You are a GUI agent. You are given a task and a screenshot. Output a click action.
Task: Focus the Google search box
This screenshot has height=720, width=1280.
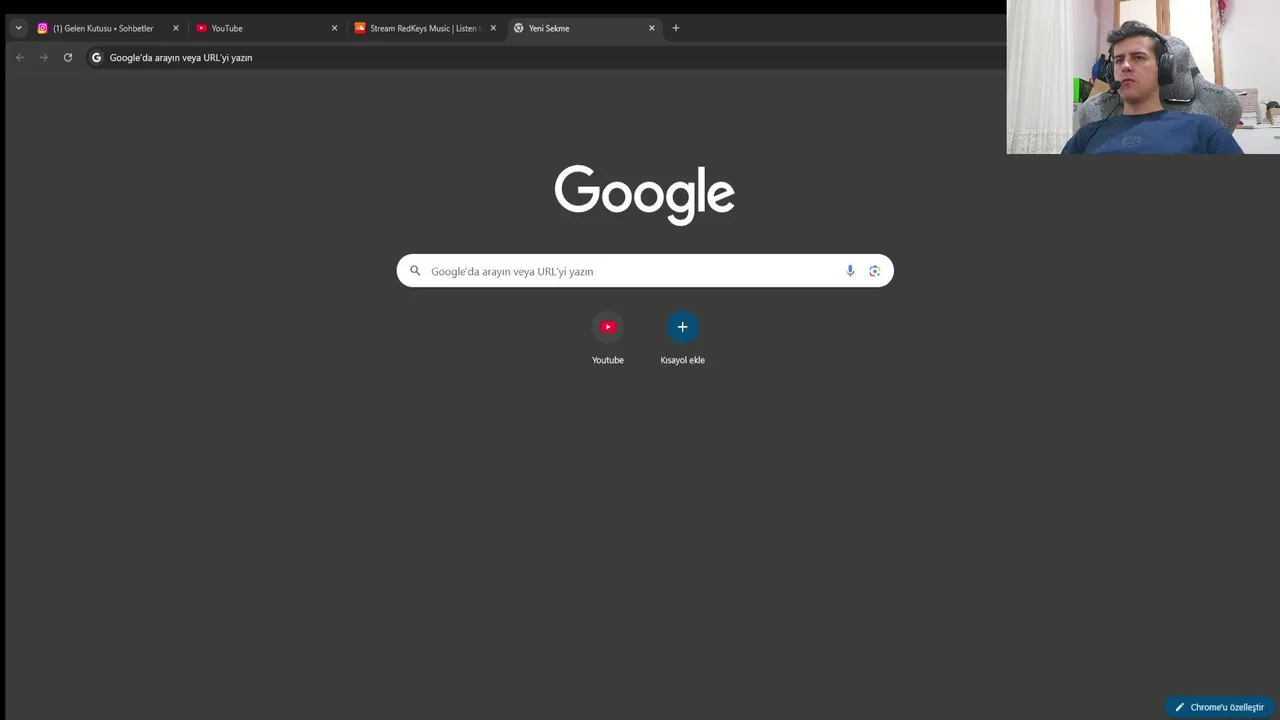tap(645, 271)
